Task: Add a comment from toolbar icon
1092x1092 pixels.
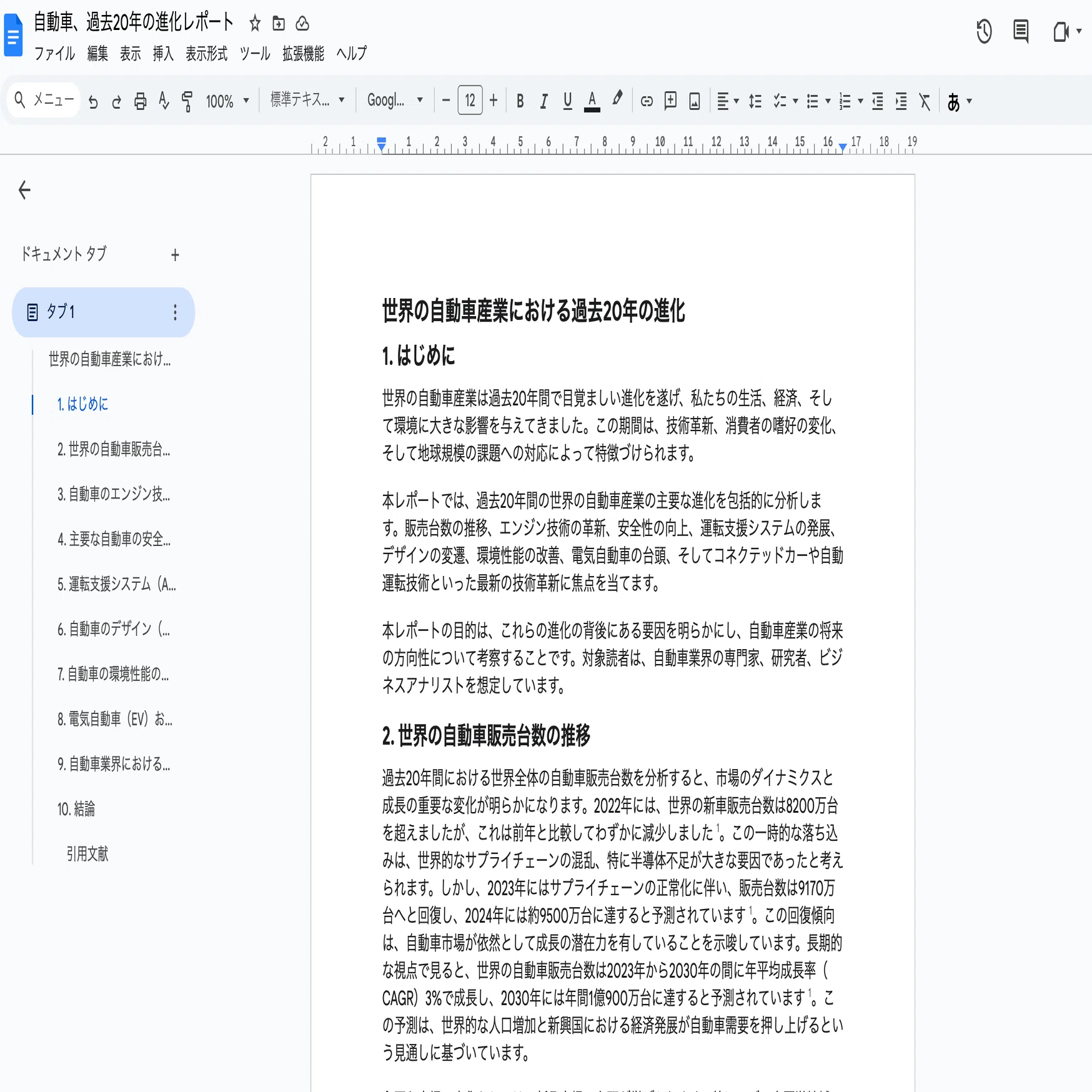Action: click(670, 101)
